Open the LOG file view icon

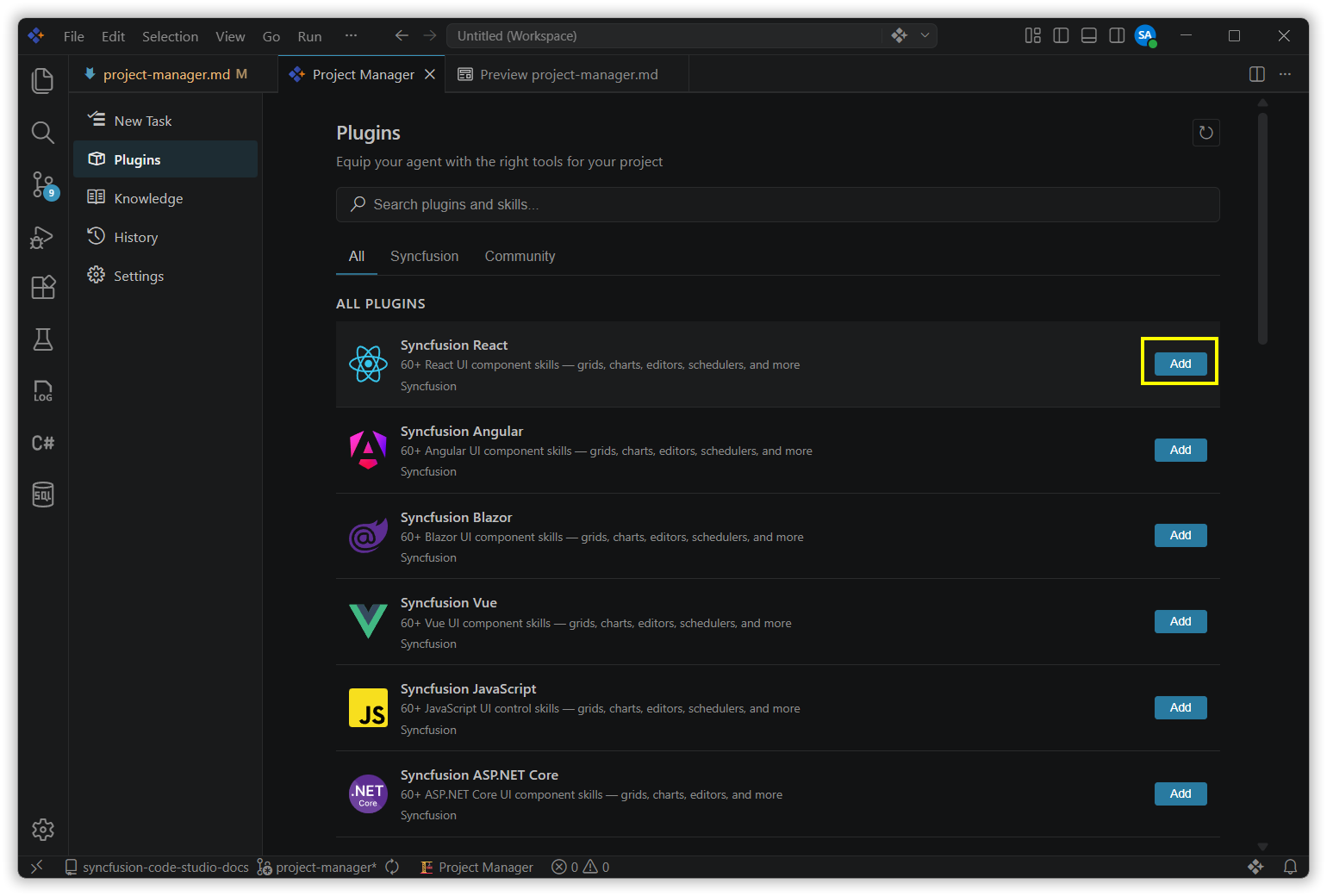[x=42, y=391]
